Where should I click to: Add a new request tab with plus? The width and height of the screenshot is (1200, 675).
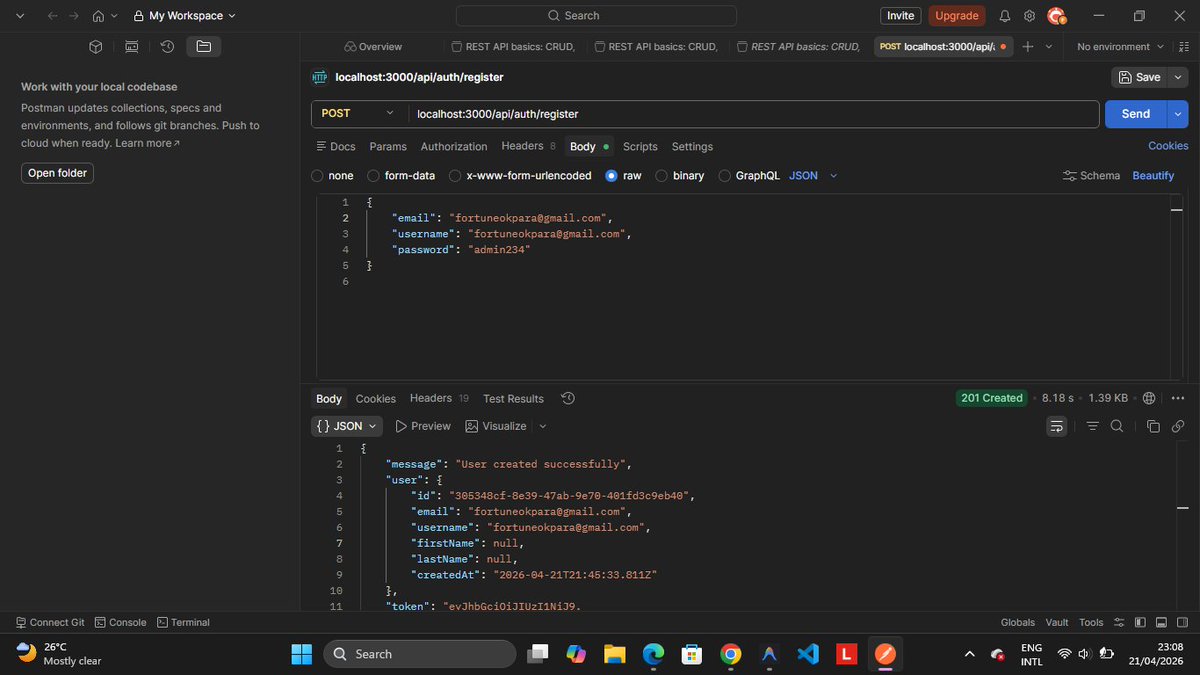[x=1027, y=47]
